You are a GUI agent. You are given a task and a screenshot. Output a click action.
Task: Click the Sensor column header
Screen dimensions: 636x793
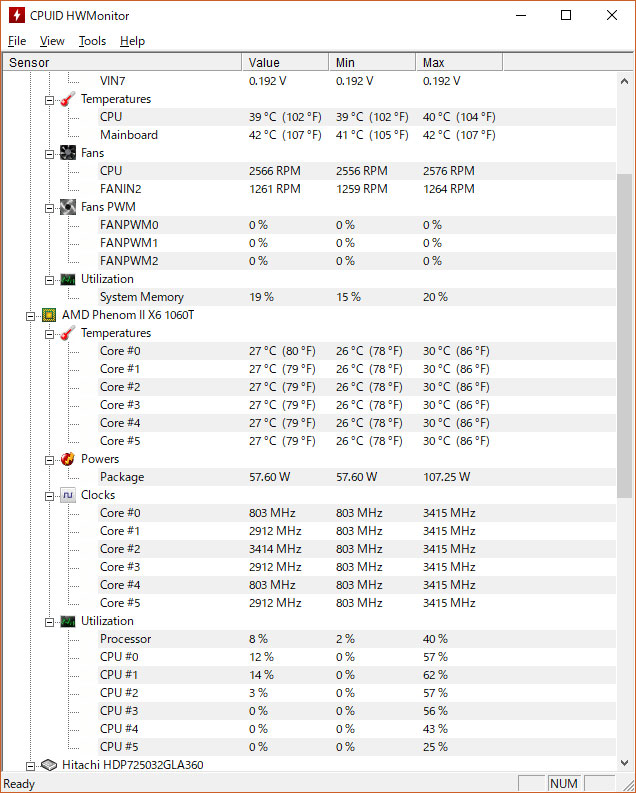coord(122,62)
